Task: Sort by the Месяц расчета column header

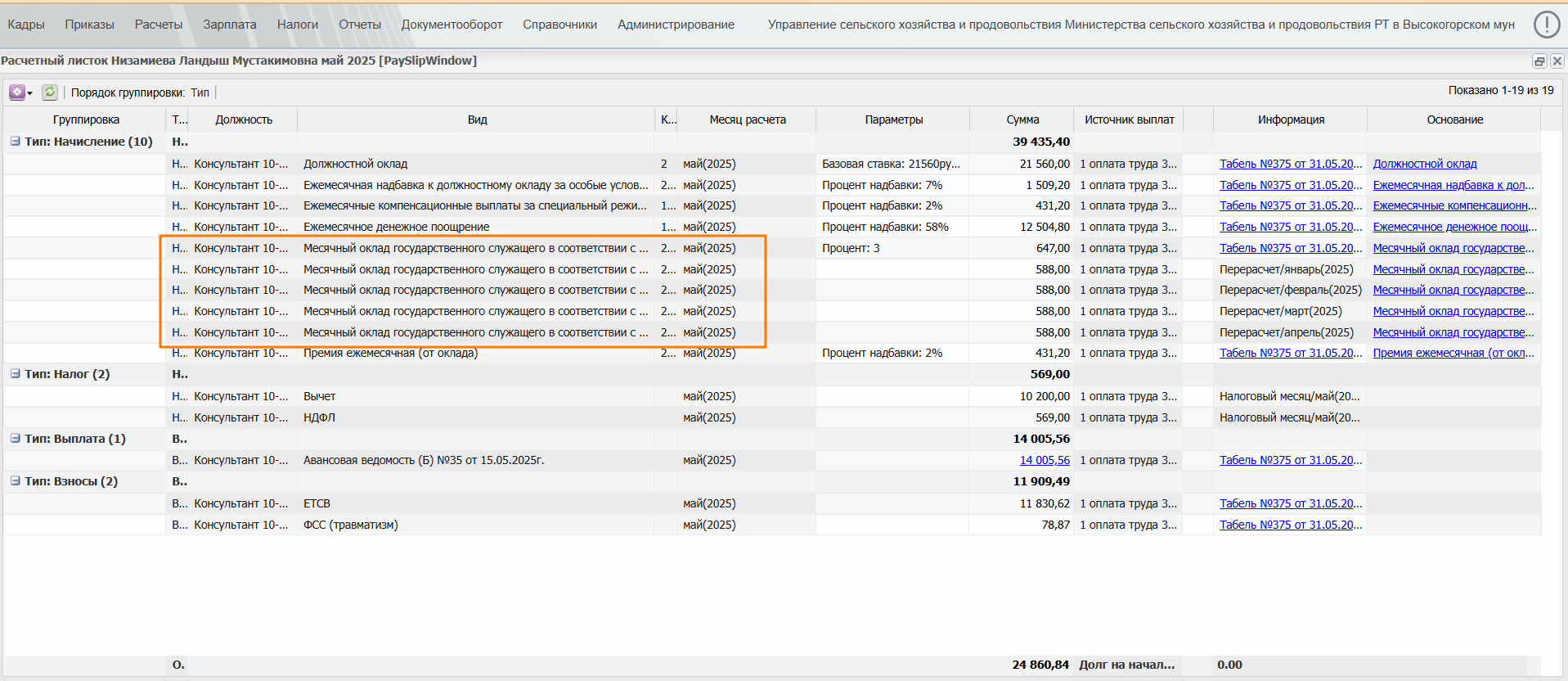Action: [748, 120]
